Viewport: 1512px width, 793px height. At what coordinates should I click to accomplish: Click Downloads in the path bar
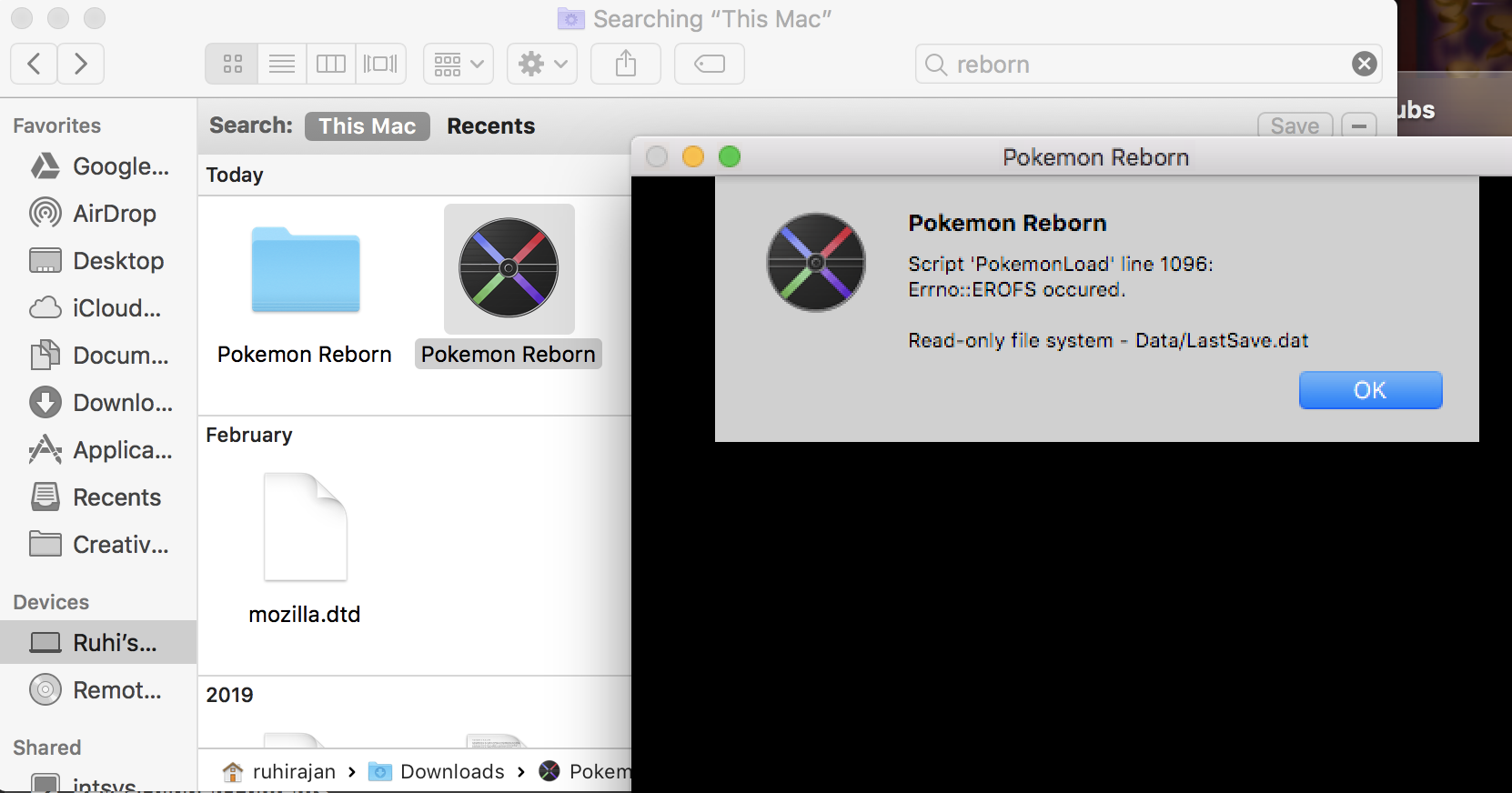pyautogui.click(x=451, y=772)
